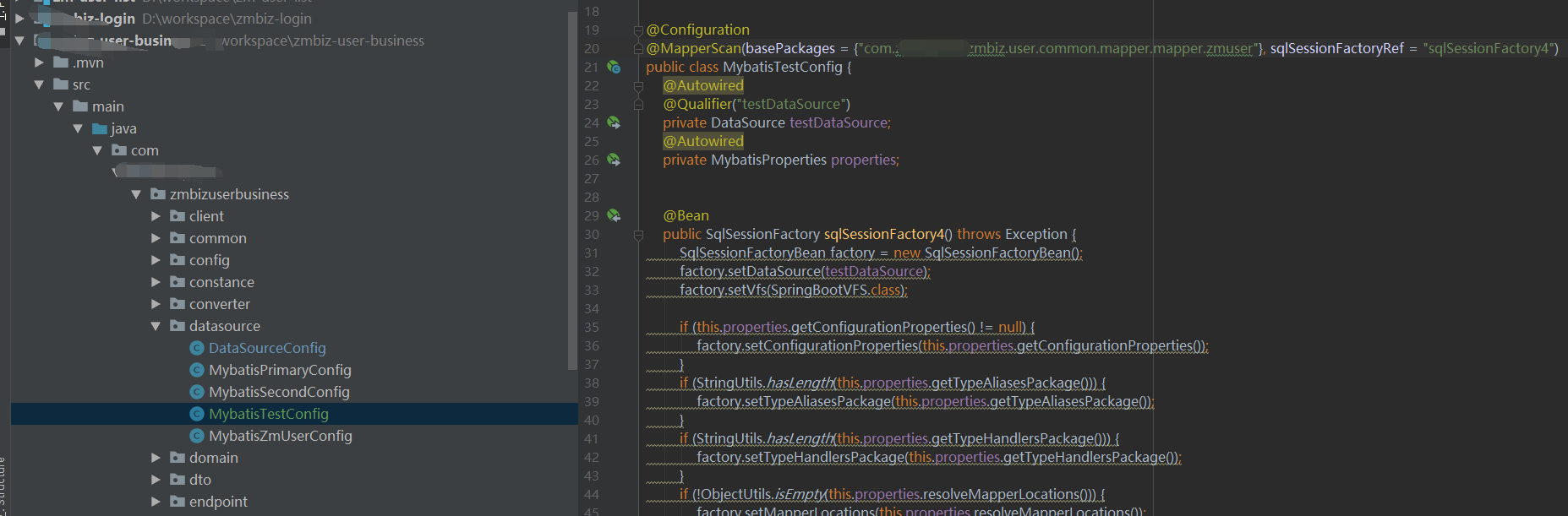Viewport: 1568px width, 516px height.
Task: Click the SpringBootVFS.class reference
Action: point(836,290)
